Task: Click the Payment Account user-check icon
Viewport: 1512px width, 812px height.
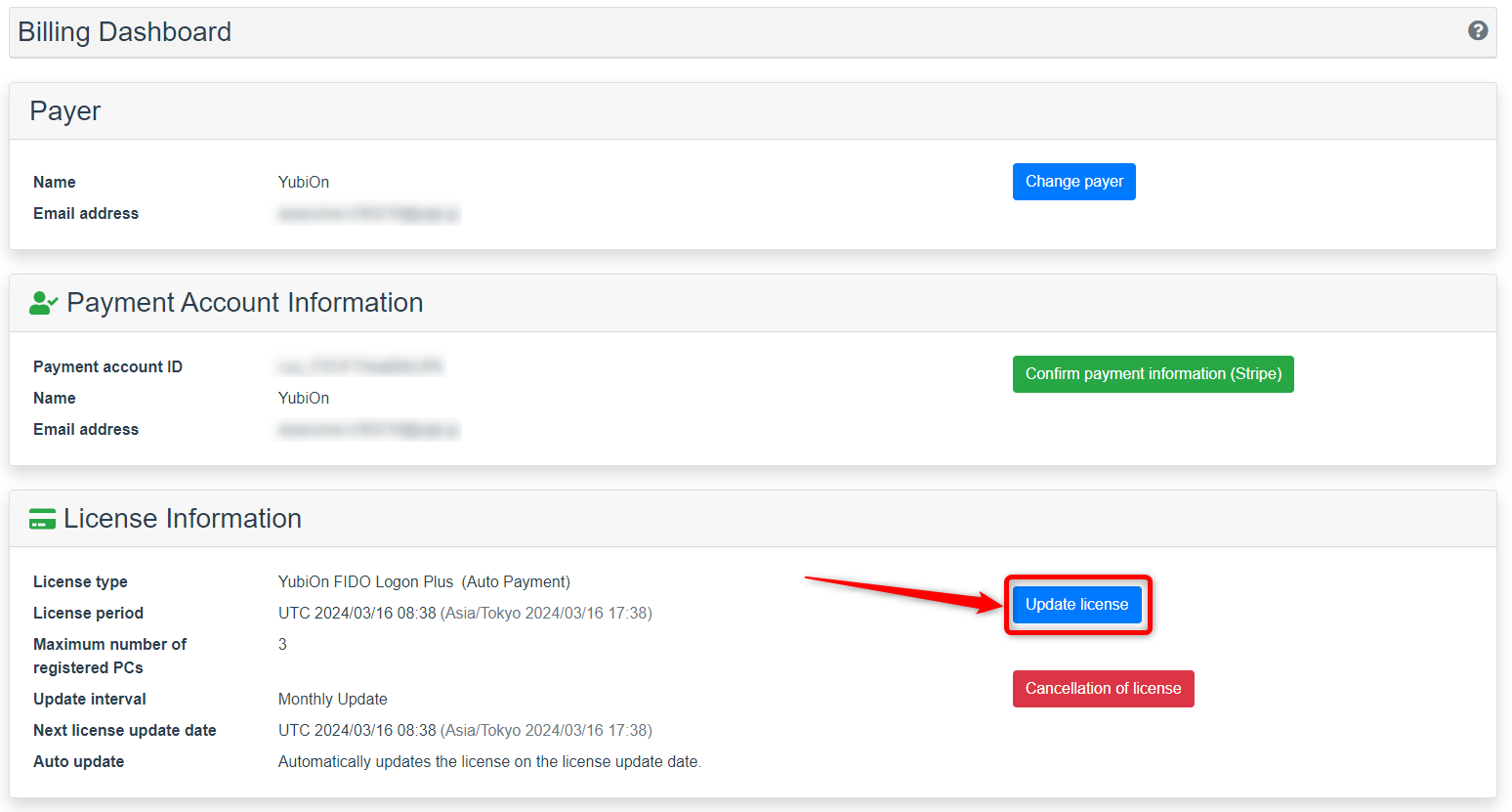Action: (44, 303)
